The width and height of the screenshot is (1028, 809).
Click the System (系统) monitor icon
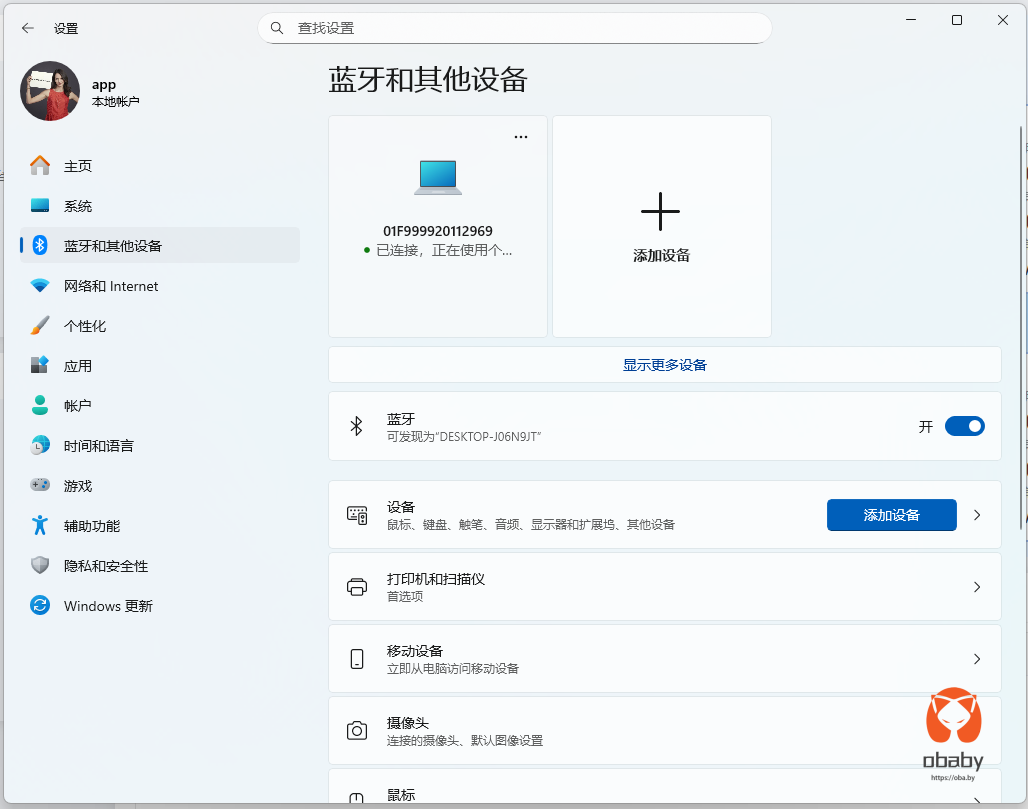tap(40, 206)
